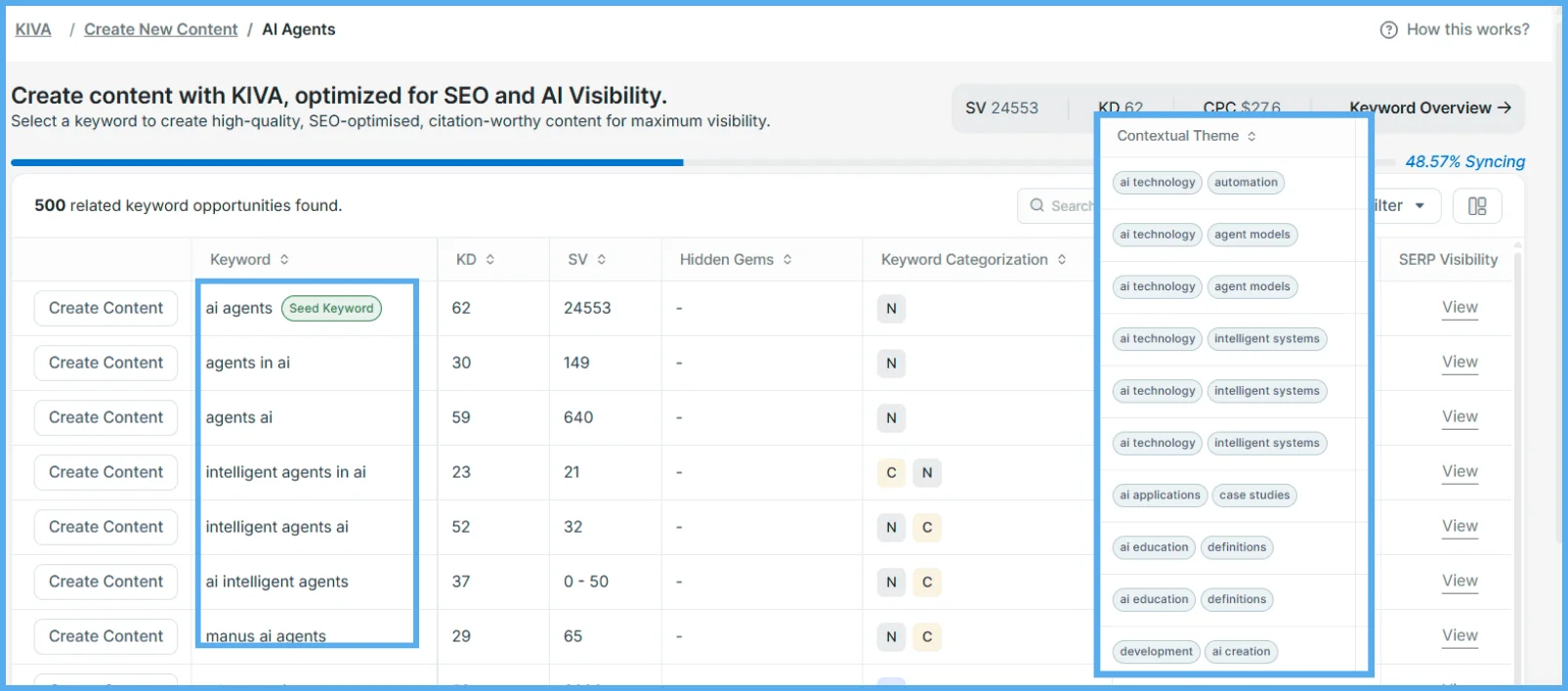View SERP visibility for ai agents
The width and height of the screenshot is (1568, 691).
[x=1460, y=308]
